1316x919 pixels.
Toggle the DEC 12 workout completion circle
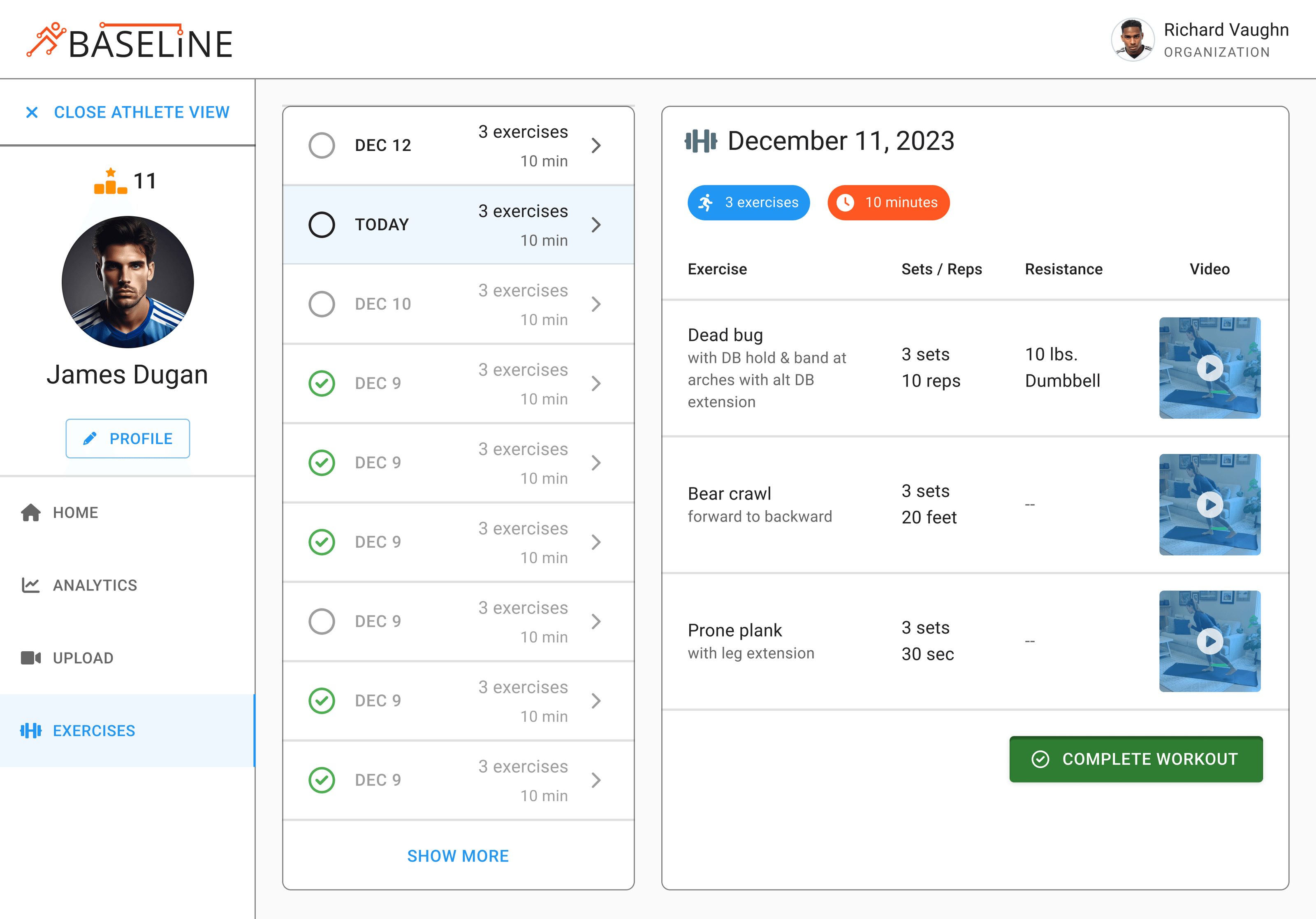pyautogui.click(x=322, y=146)
